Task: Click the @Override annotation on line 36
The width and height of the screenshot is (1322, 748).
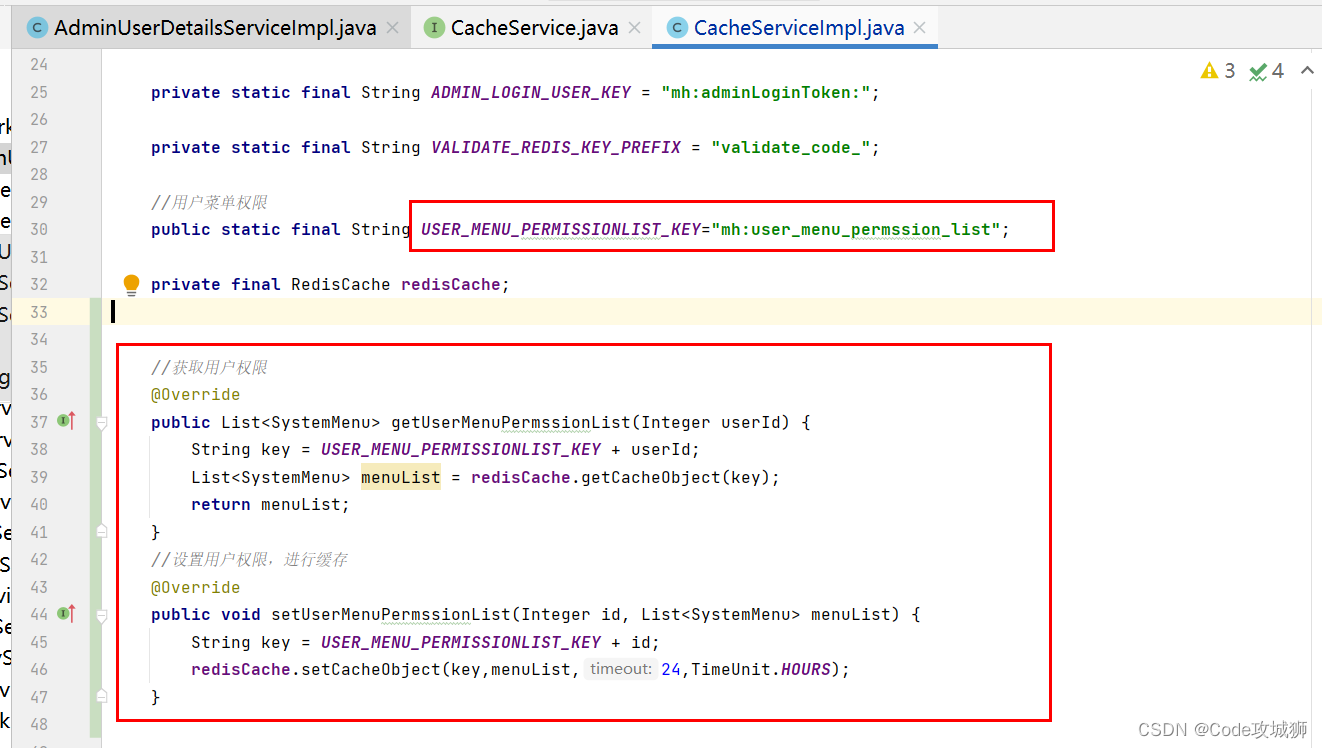Action: click(196, 395)
